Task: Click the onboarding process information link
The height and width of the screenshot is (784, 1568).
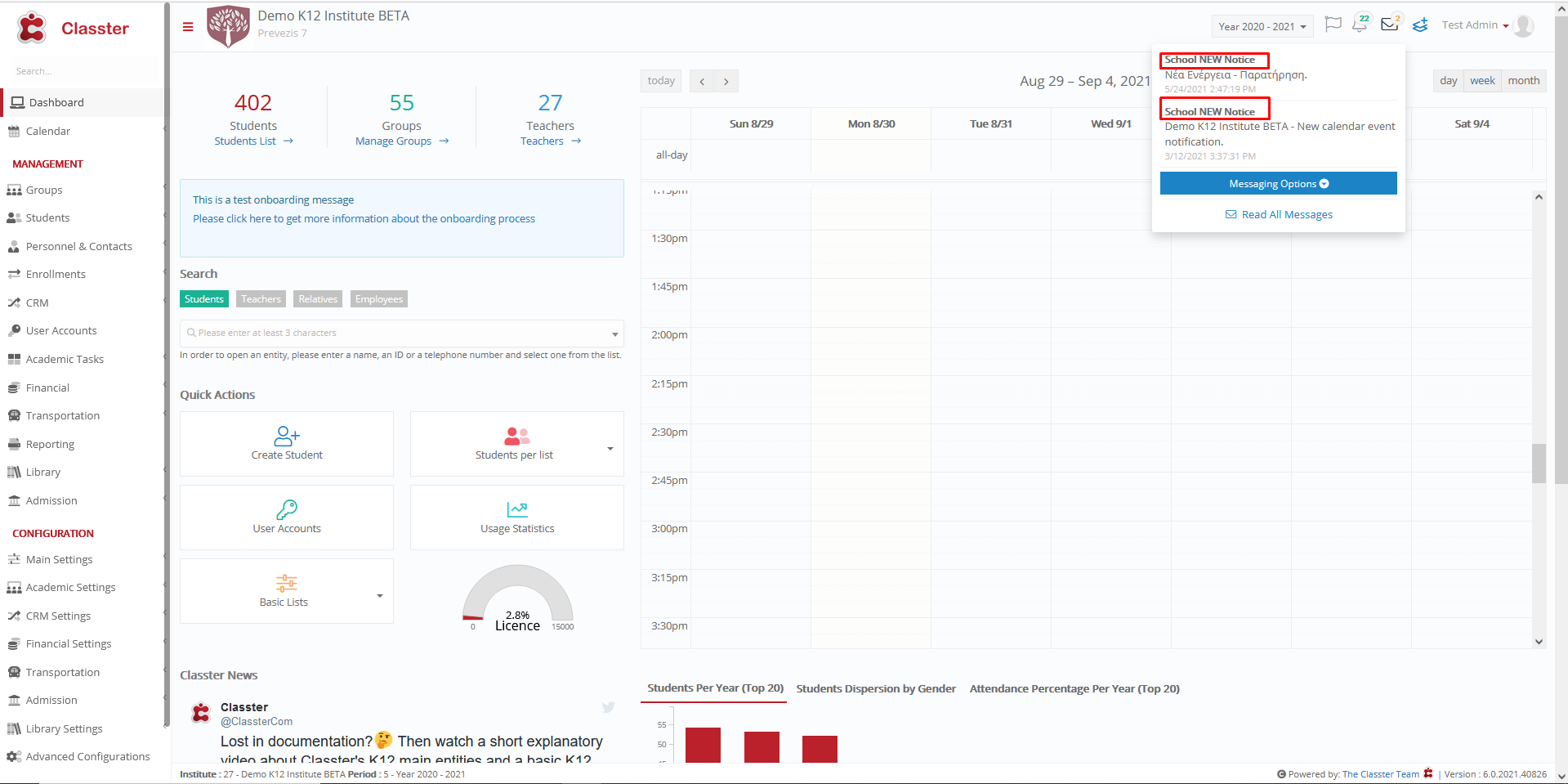Action: coord(364,218)
